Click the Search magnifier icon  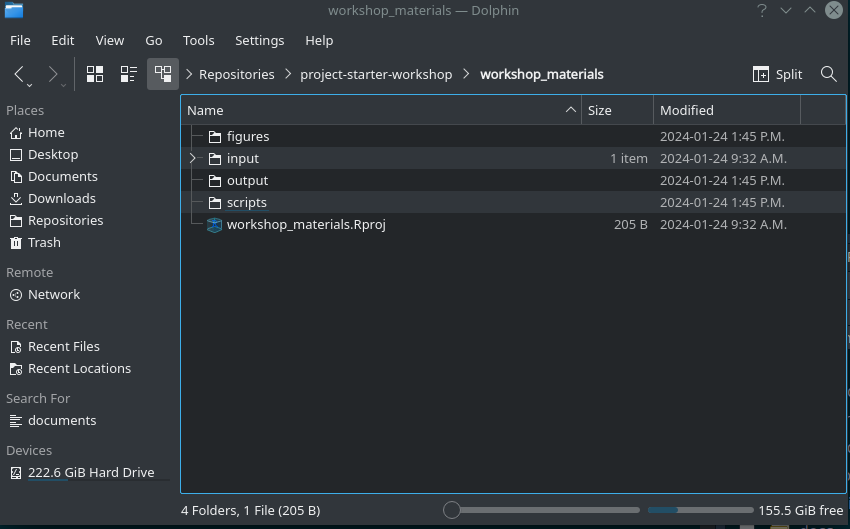(x=828, y=74)
